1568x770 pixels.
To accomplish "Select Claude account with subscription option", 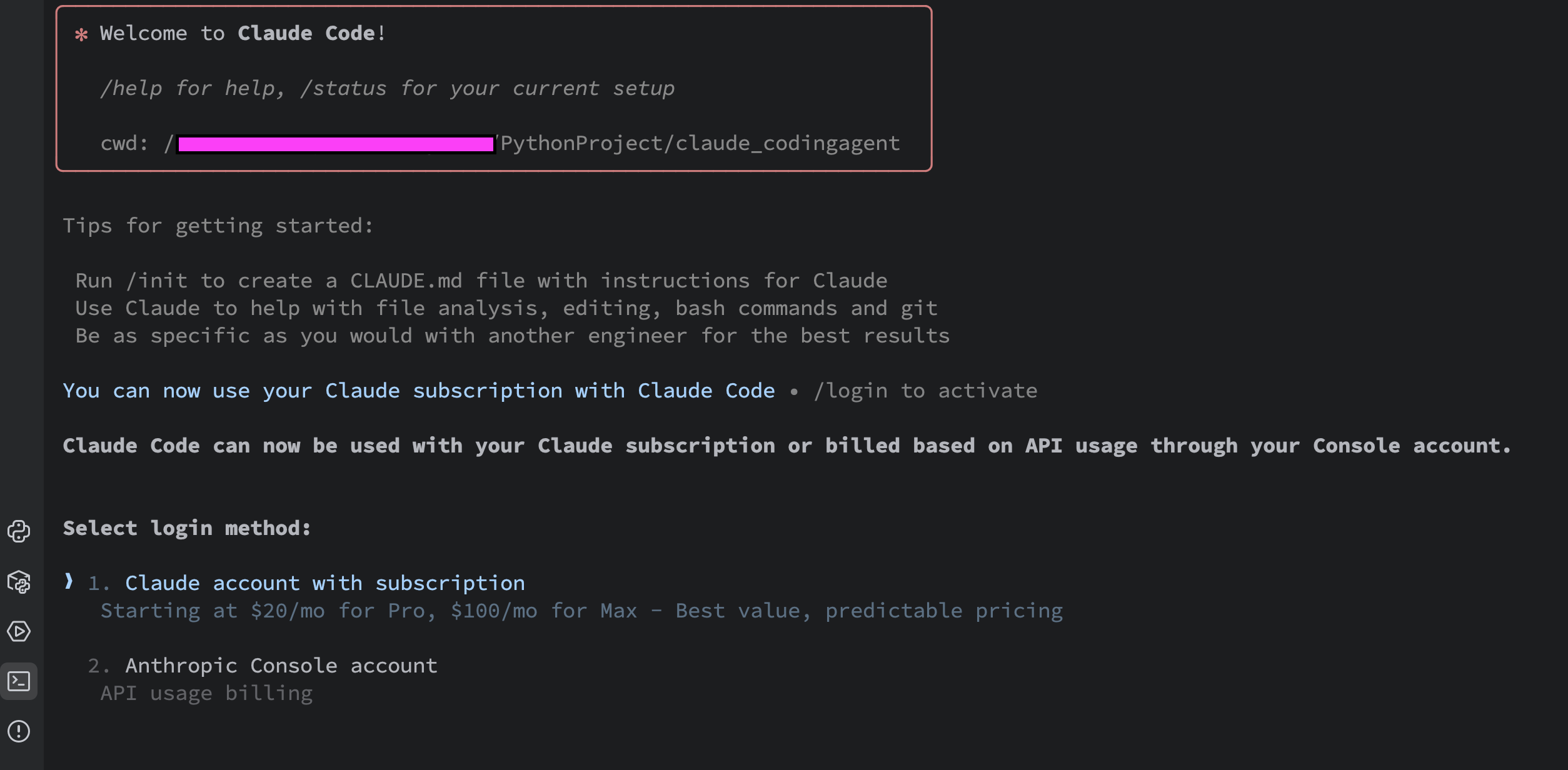I will (324, 583).
